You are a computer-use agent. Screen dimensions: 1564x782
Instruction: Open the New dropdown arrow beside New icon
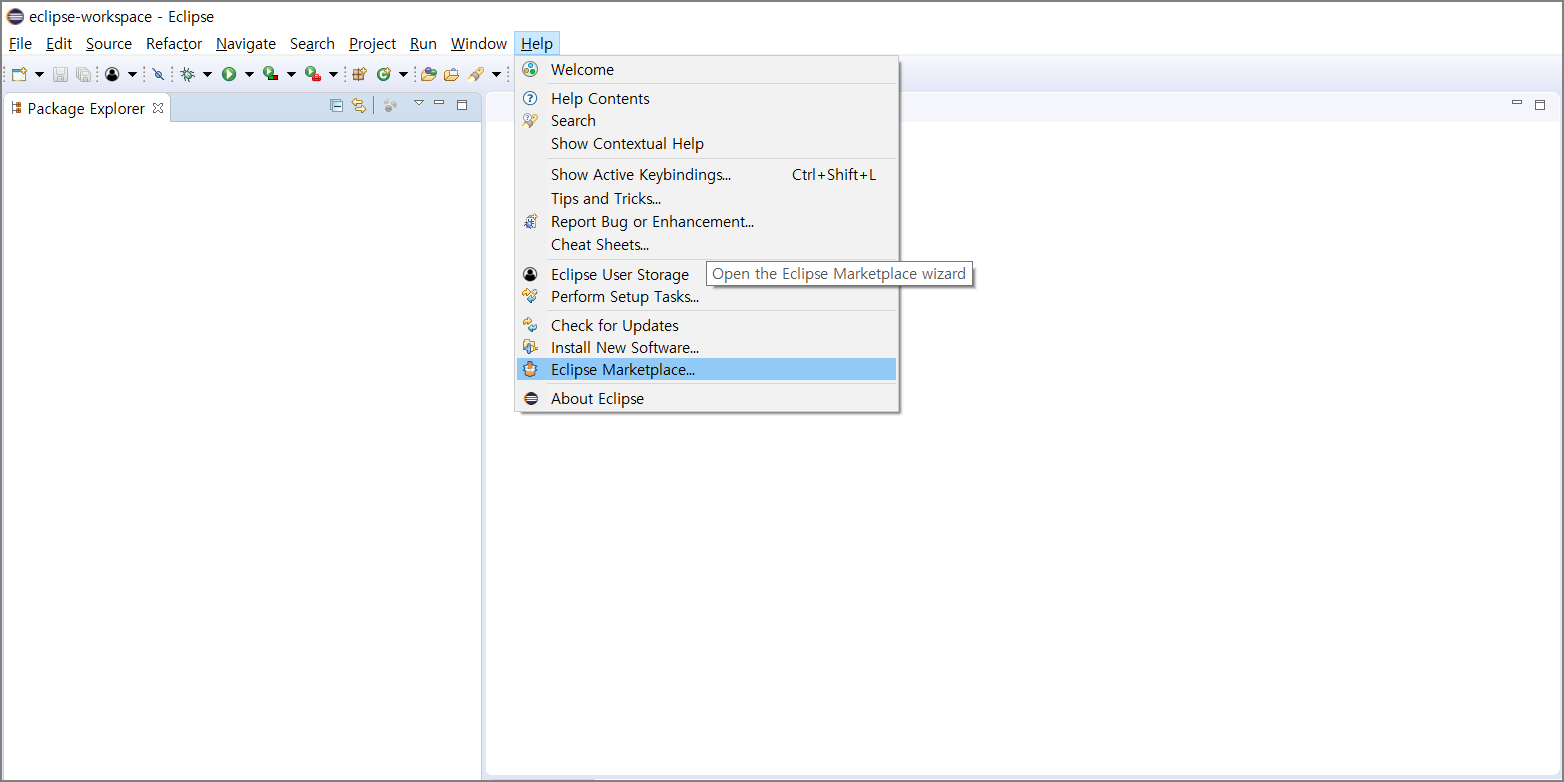click(39, 74)
